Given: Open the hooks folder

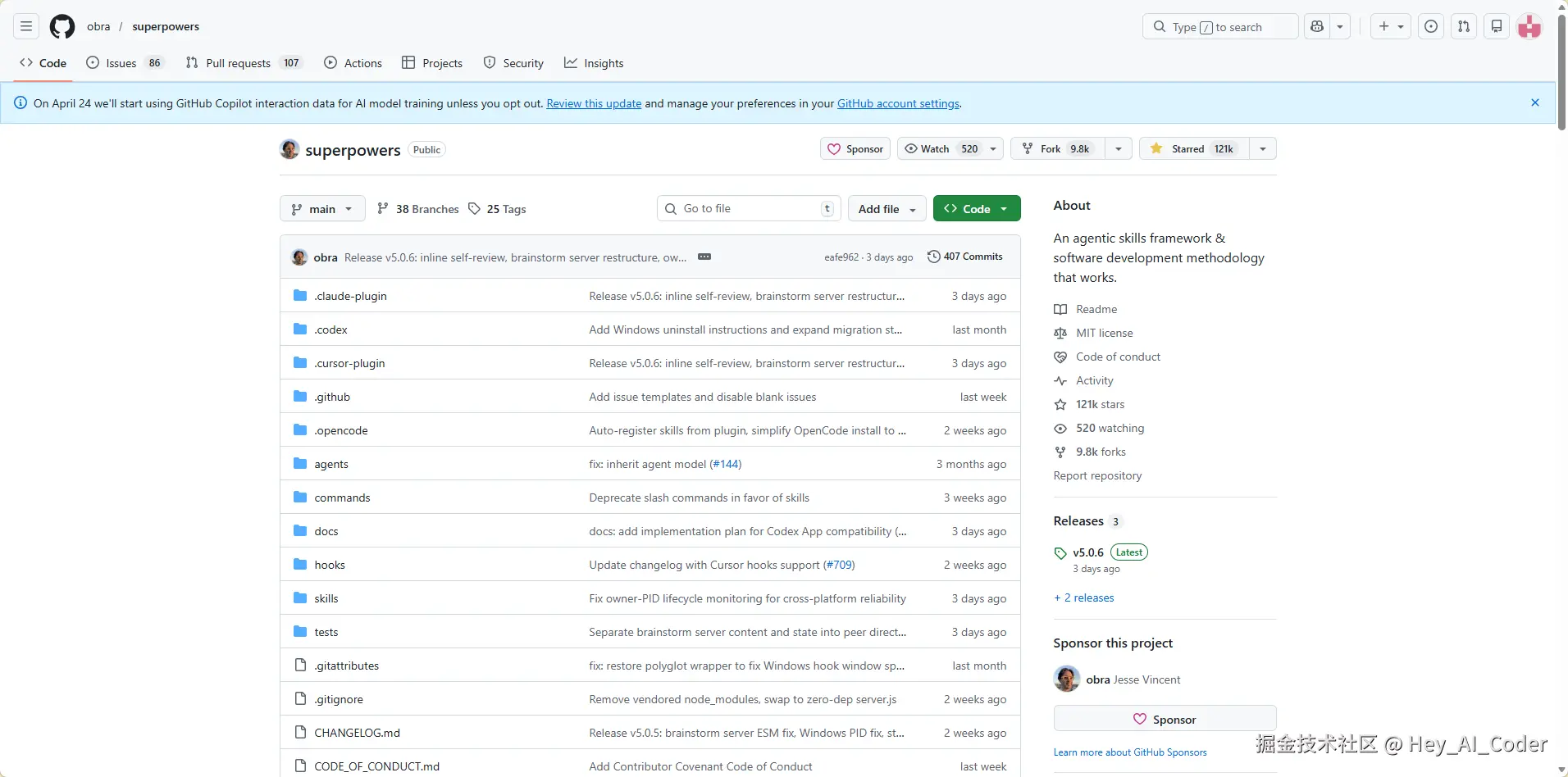Looking at the screenshot, I should point(330,565).
